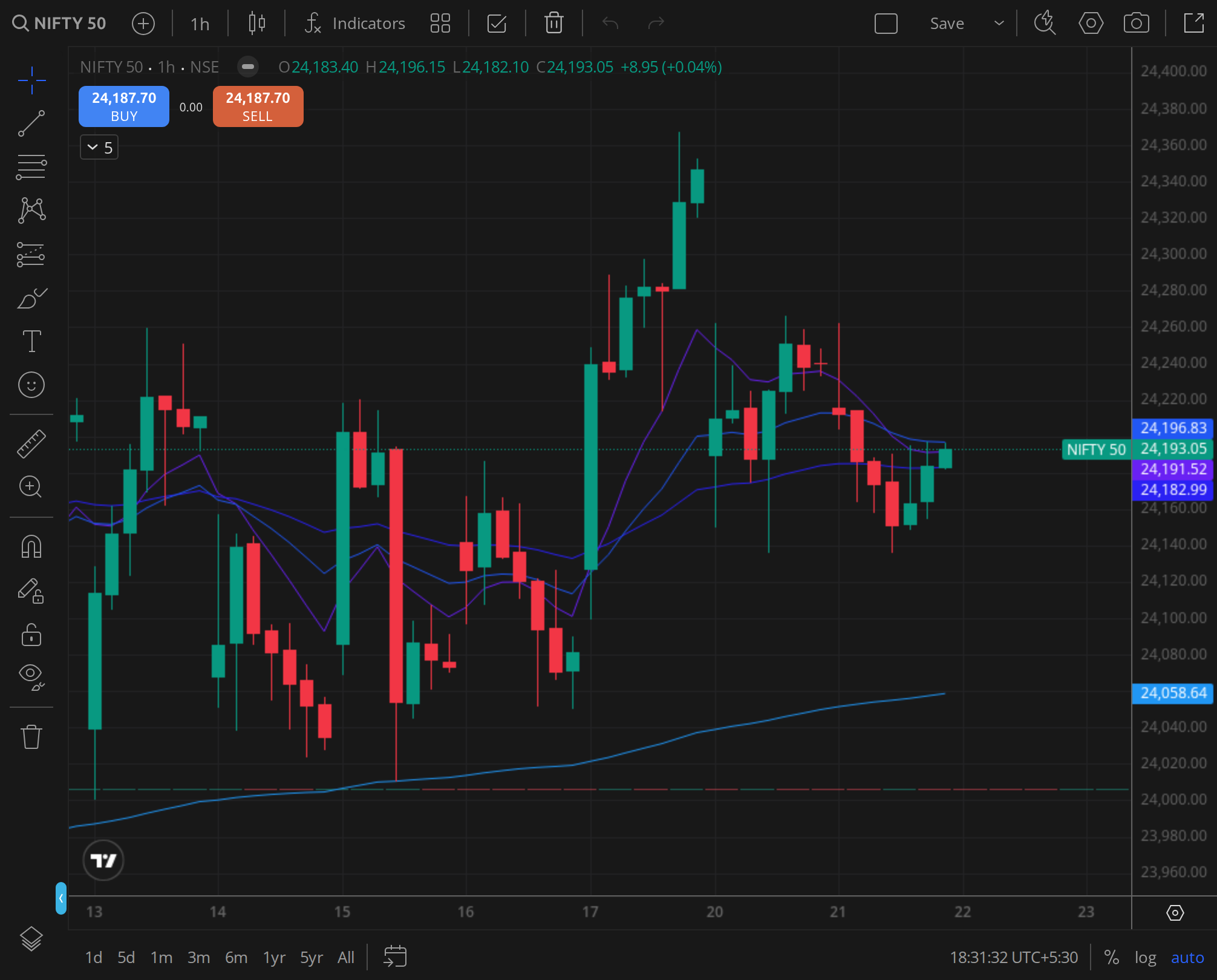Select the horizontal lines Fib tool

[31, 167]
